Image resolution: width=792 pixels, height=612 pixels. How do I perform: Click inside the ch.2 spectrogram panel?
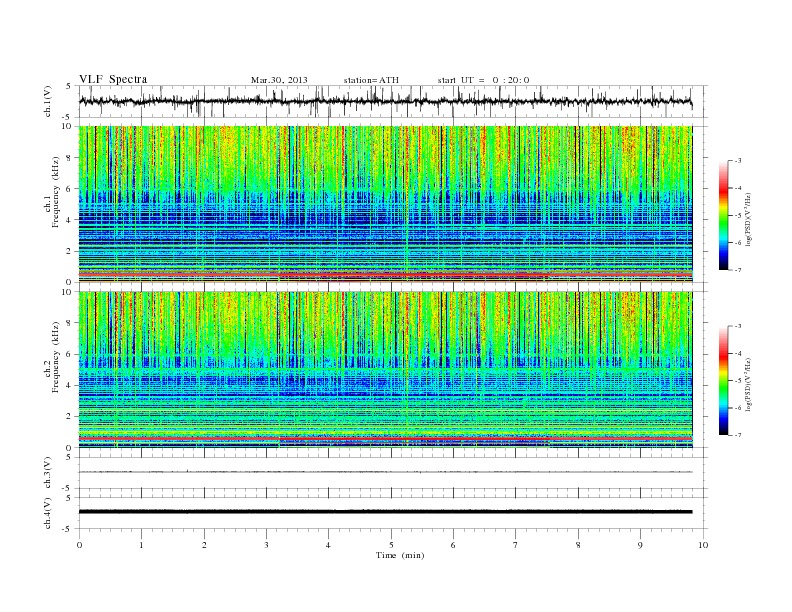point(385,369)
